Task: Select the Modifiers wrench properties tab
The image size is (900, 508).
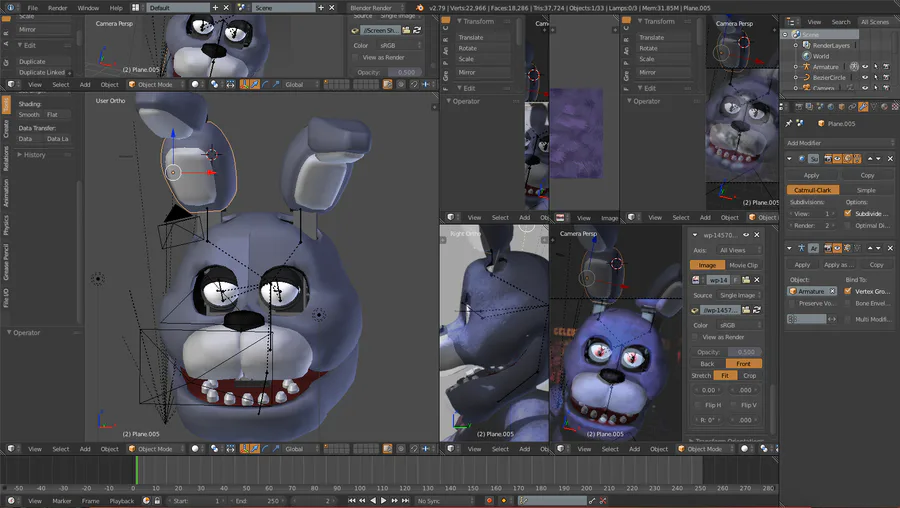Action: click(863, 107)
